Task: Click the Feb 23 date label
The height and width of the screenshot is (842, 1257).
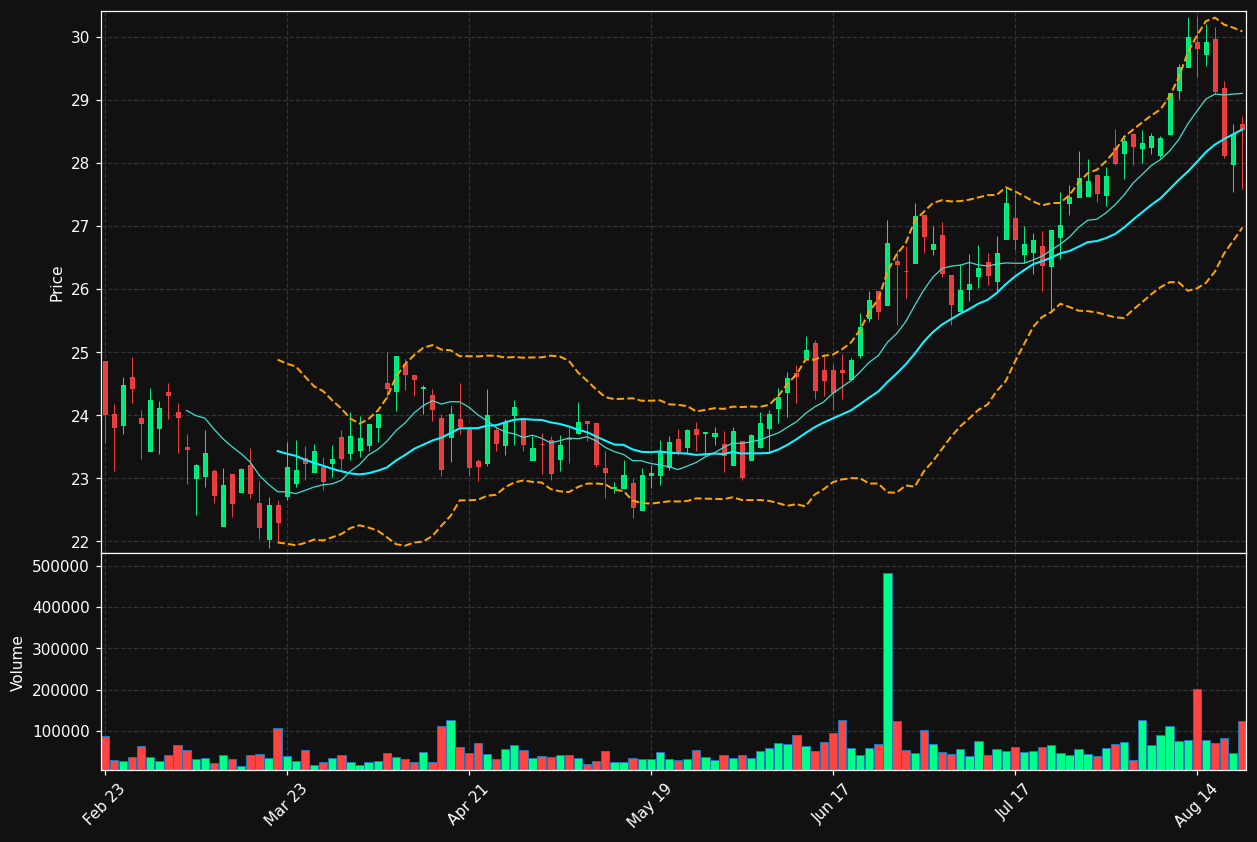Action: (x=103, y=804)
